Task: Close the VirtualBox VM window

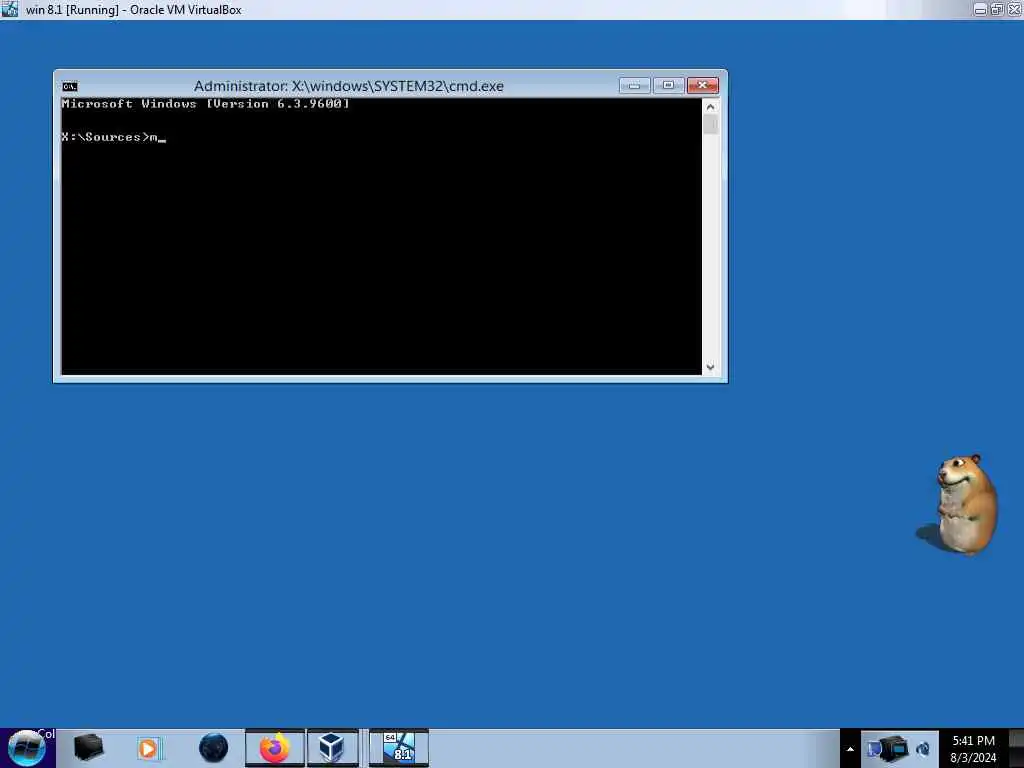Action: pos(1015,10)
